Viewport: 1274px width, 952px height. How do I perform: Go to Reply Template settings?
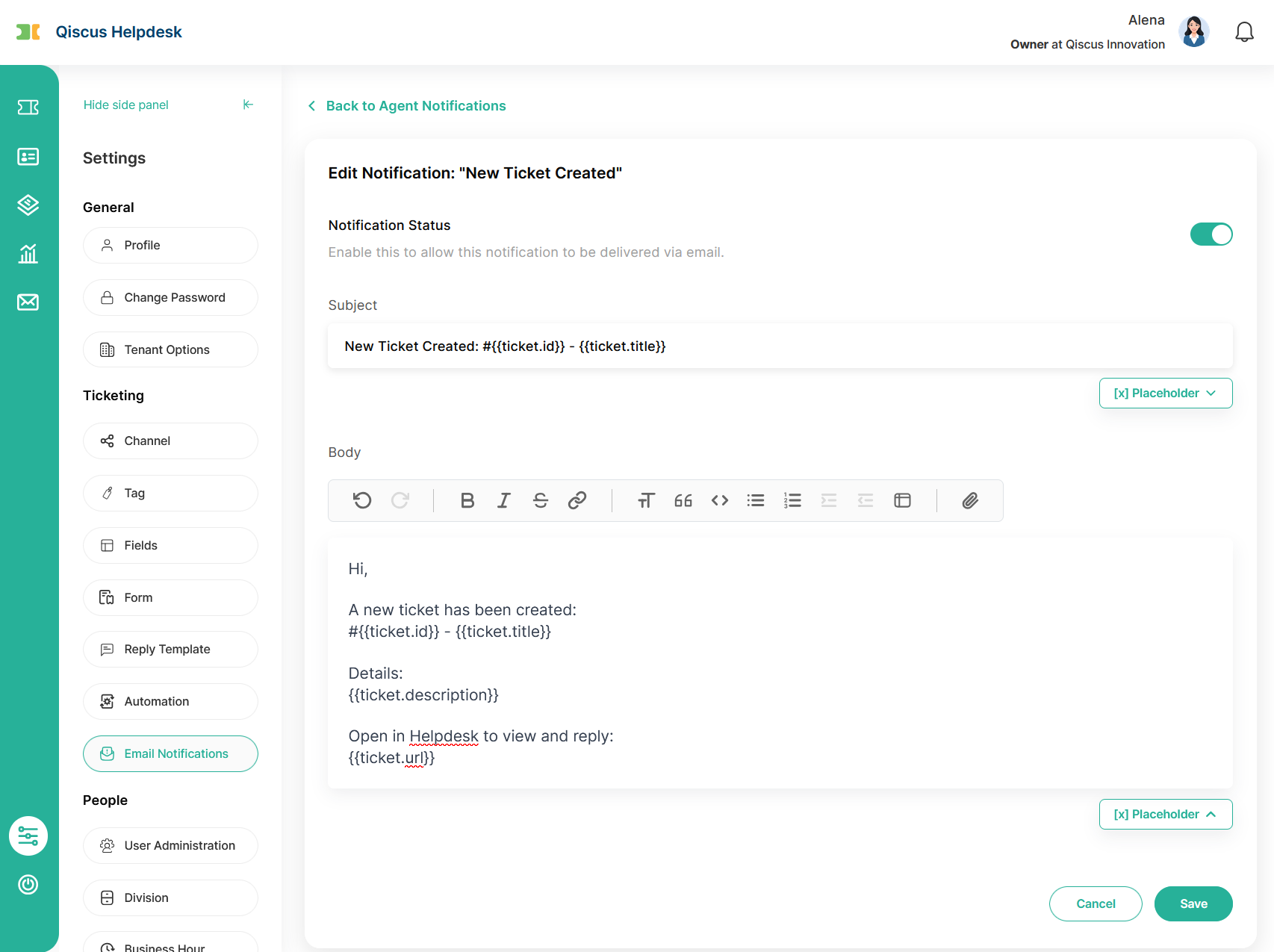[x=171, y=650]
